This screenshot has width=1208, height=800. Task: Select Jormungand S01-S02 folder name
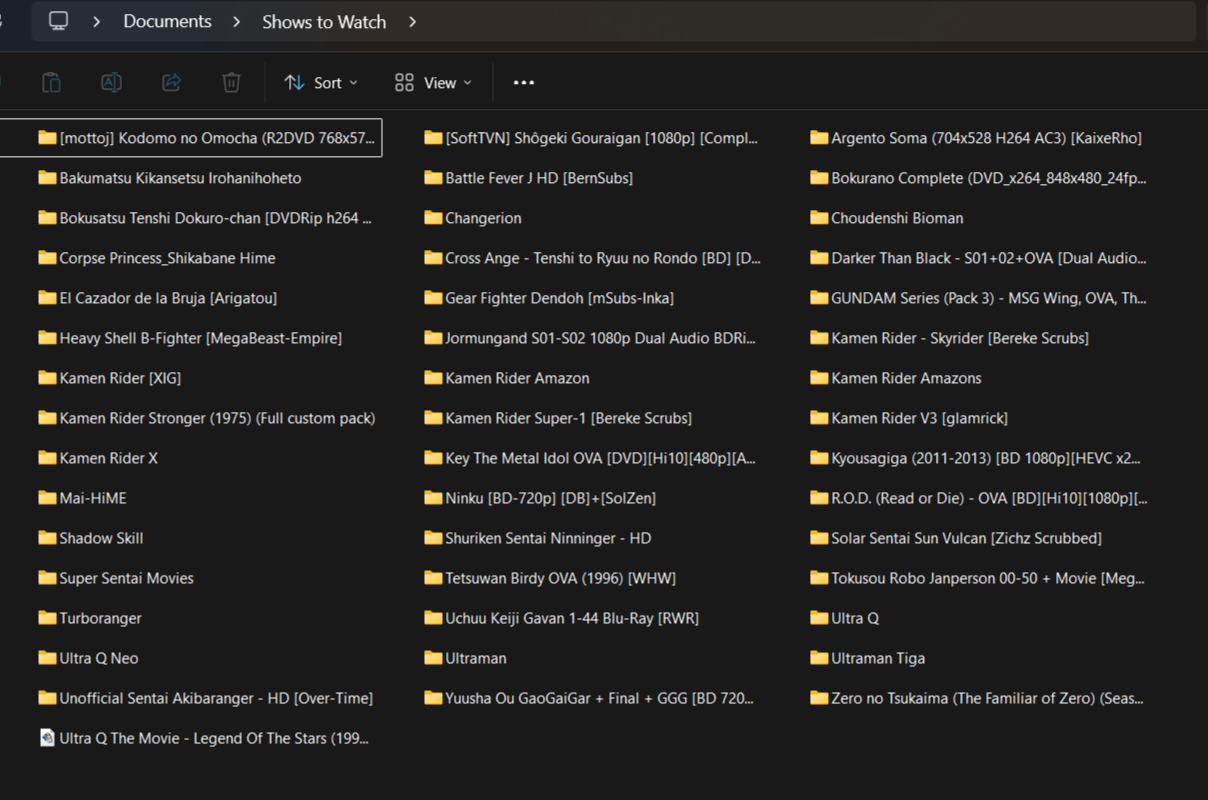click(601, 338)
